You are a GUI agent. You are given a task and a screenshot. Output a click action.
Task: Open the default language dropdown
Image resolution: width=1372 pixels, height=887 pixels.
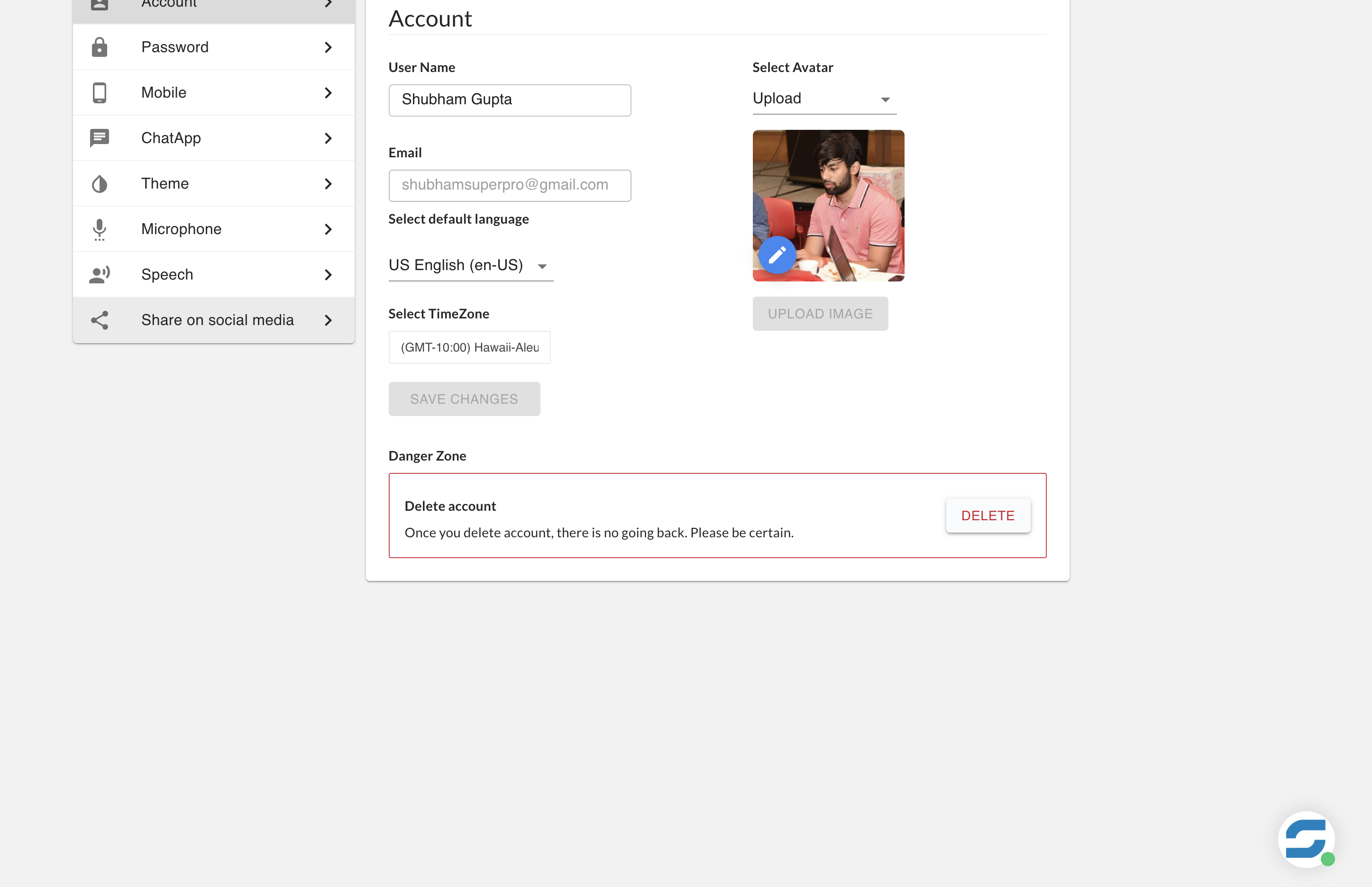click(x=470, y=265)
